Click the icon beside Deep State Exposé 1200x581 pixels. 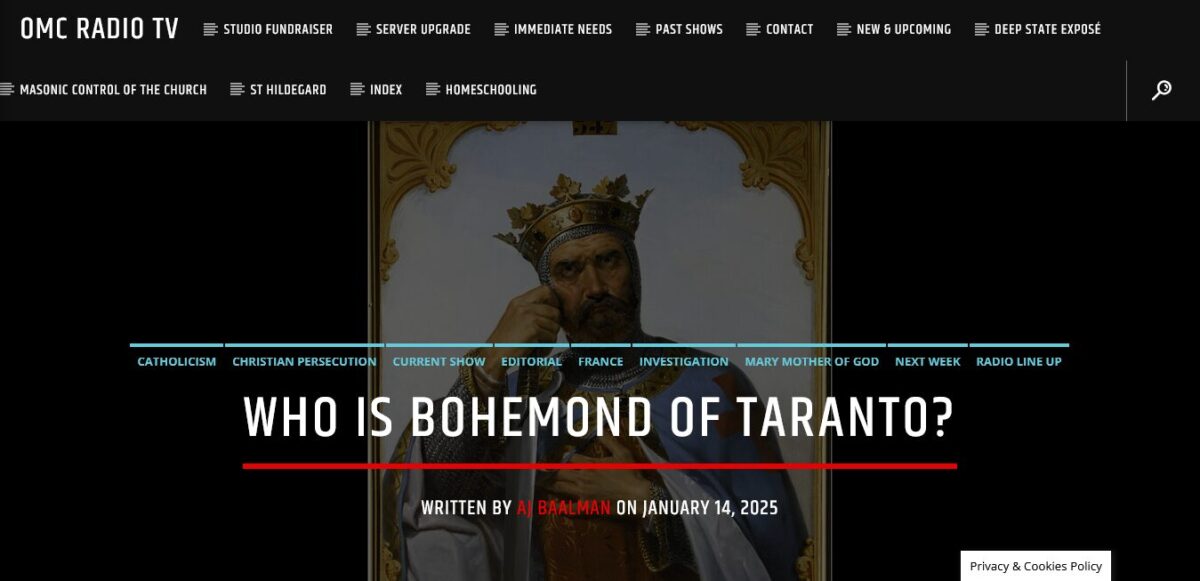pyautogui.click(x=981, y=30)
